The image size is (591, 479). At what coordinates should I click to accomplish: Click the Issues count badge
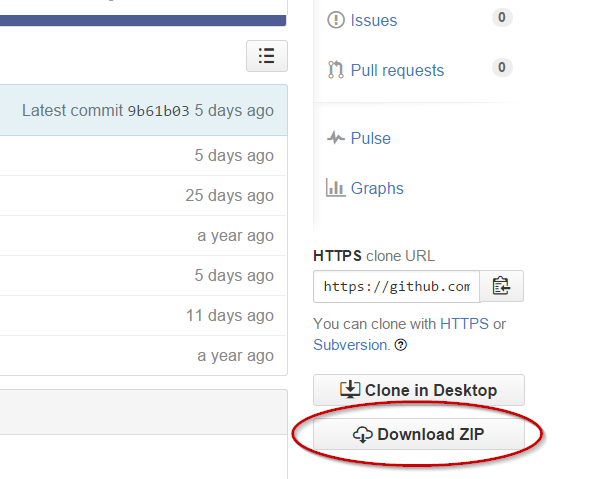coord(502,17)
